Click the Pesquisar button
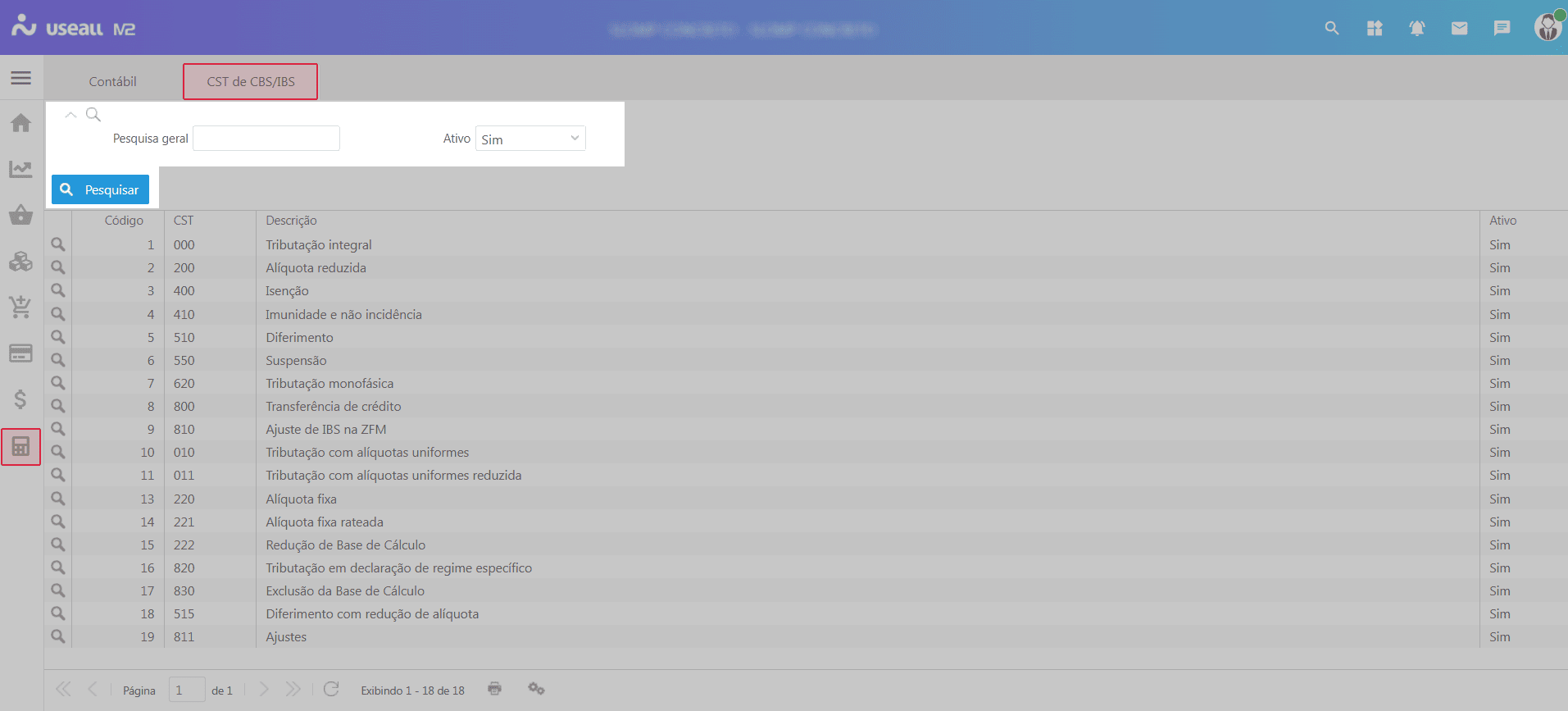 point(100,189)
